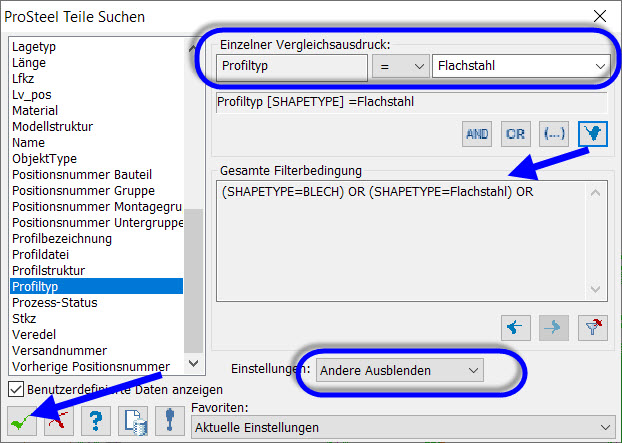This screenshot has height=443, width=622.
Task: Clear the filter with red-X funnel button
Action: tap(593, 328)
